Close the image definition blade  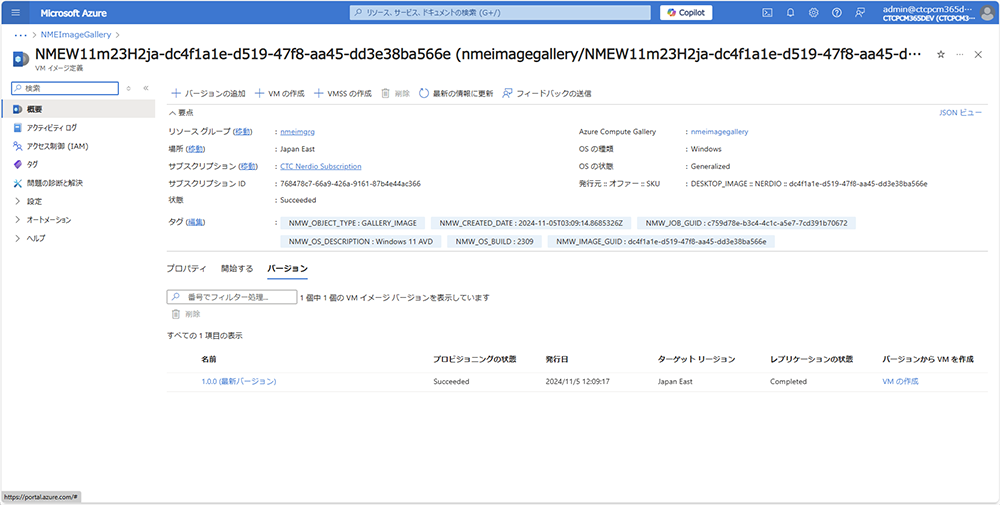click(978, 55)
